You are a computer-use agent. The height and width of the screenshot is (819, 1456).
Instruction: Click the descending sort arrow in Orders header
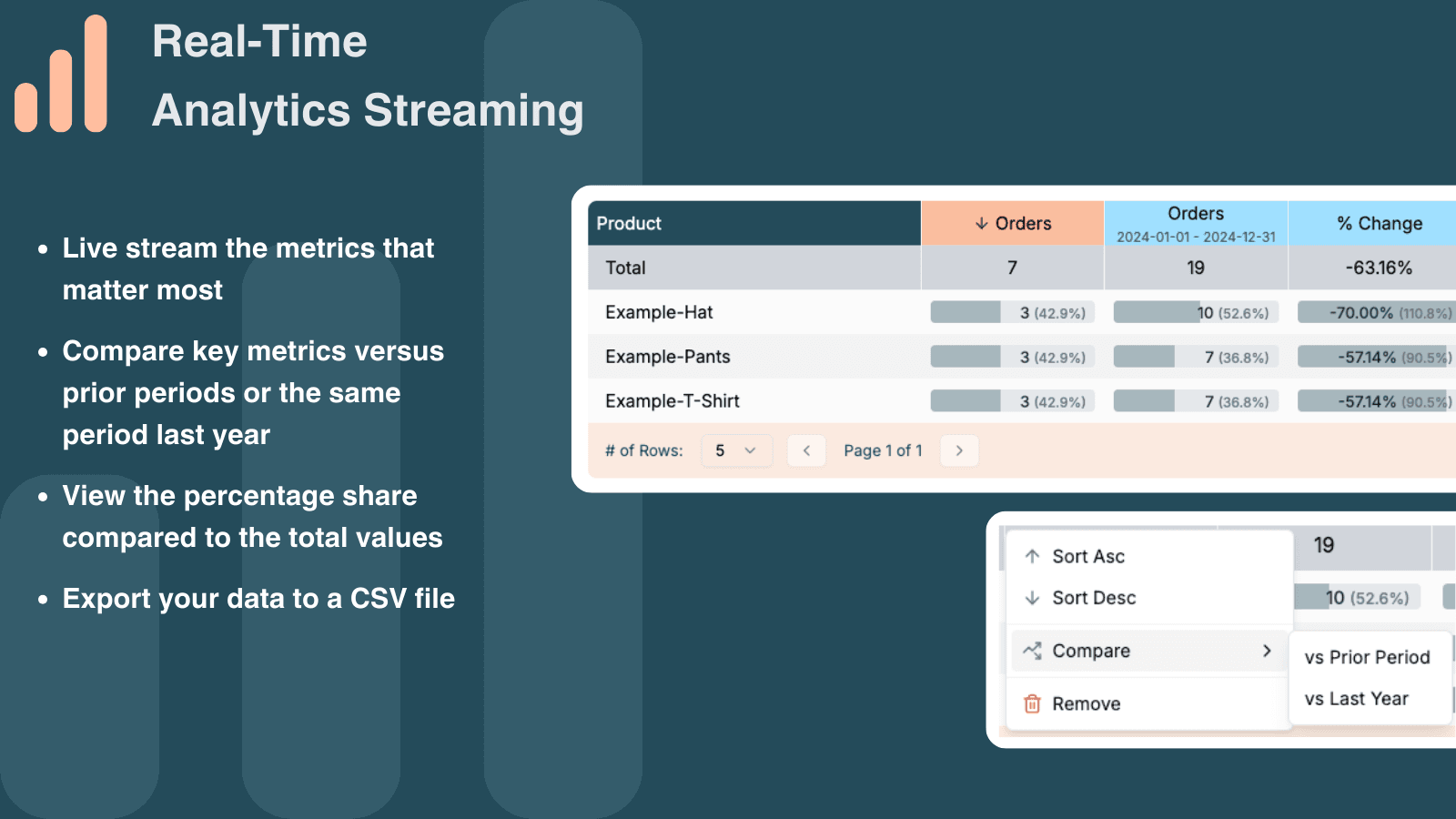point(980,223)
